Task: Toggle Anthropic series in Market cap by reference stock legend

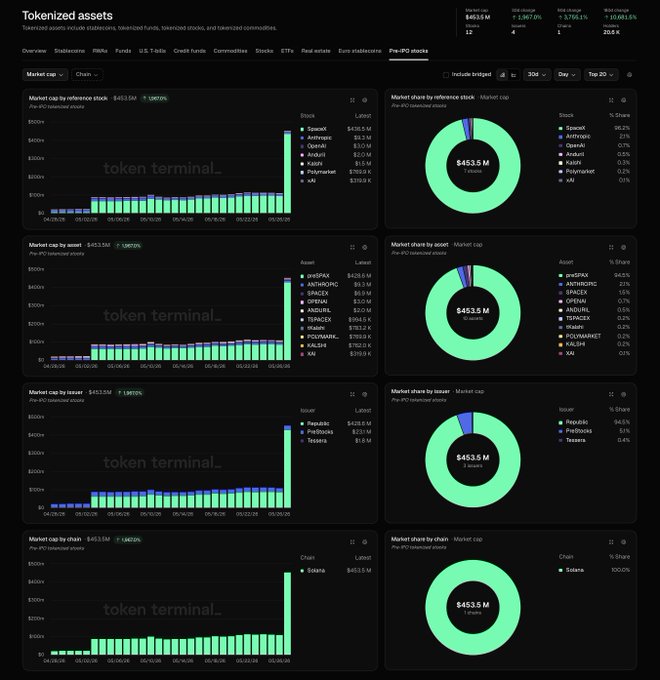Action: pos(336,137)
